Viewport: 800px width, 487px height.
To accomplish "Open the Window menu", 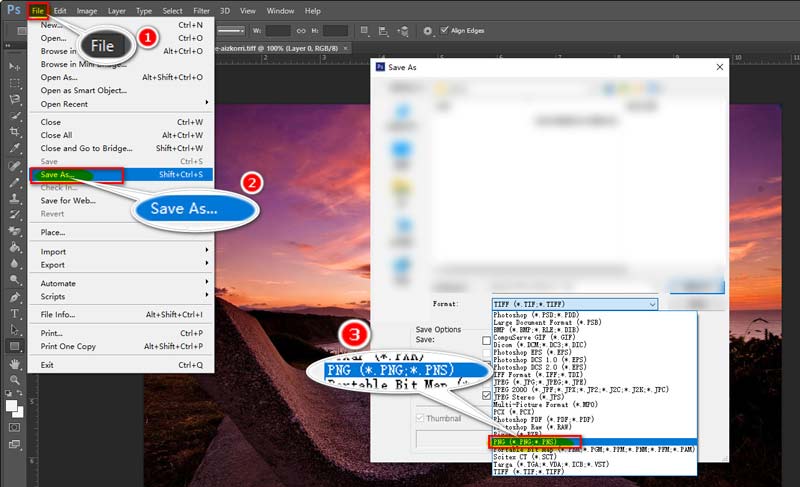I will pyautogui.click(x=280, y=11).
